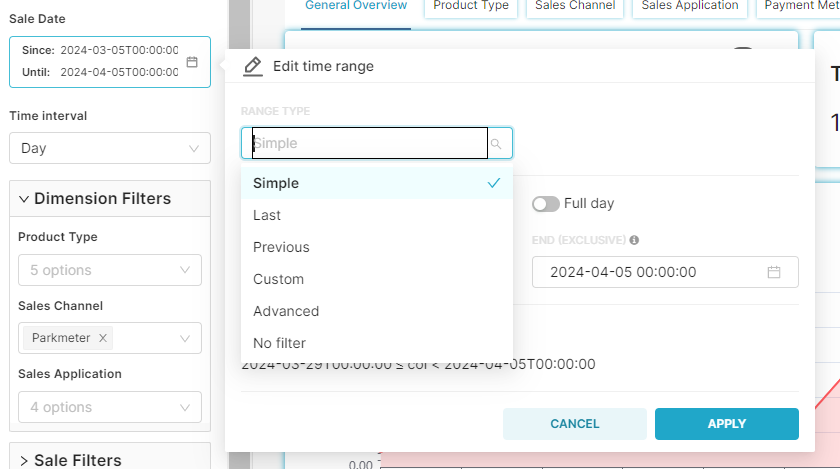
Task: Click the Edit time range title
Action: pos(324,66)
